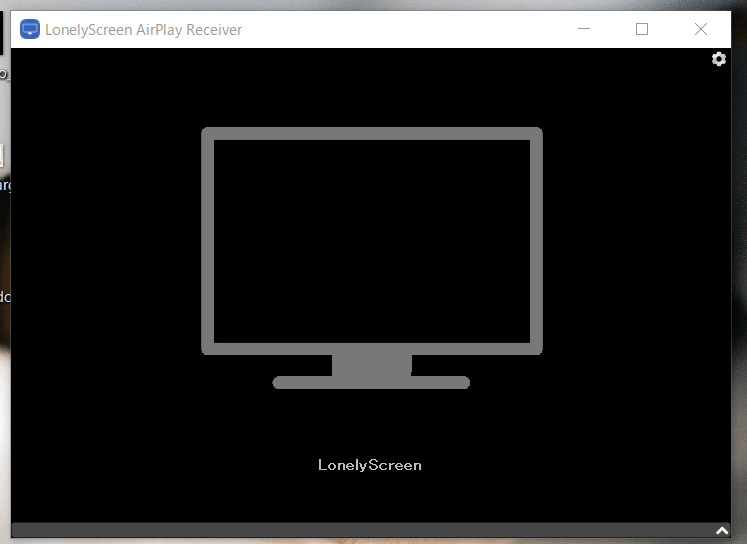Click the gray bottom bar
This screenshot has width=747, height=544.
[x=371, y=530]
